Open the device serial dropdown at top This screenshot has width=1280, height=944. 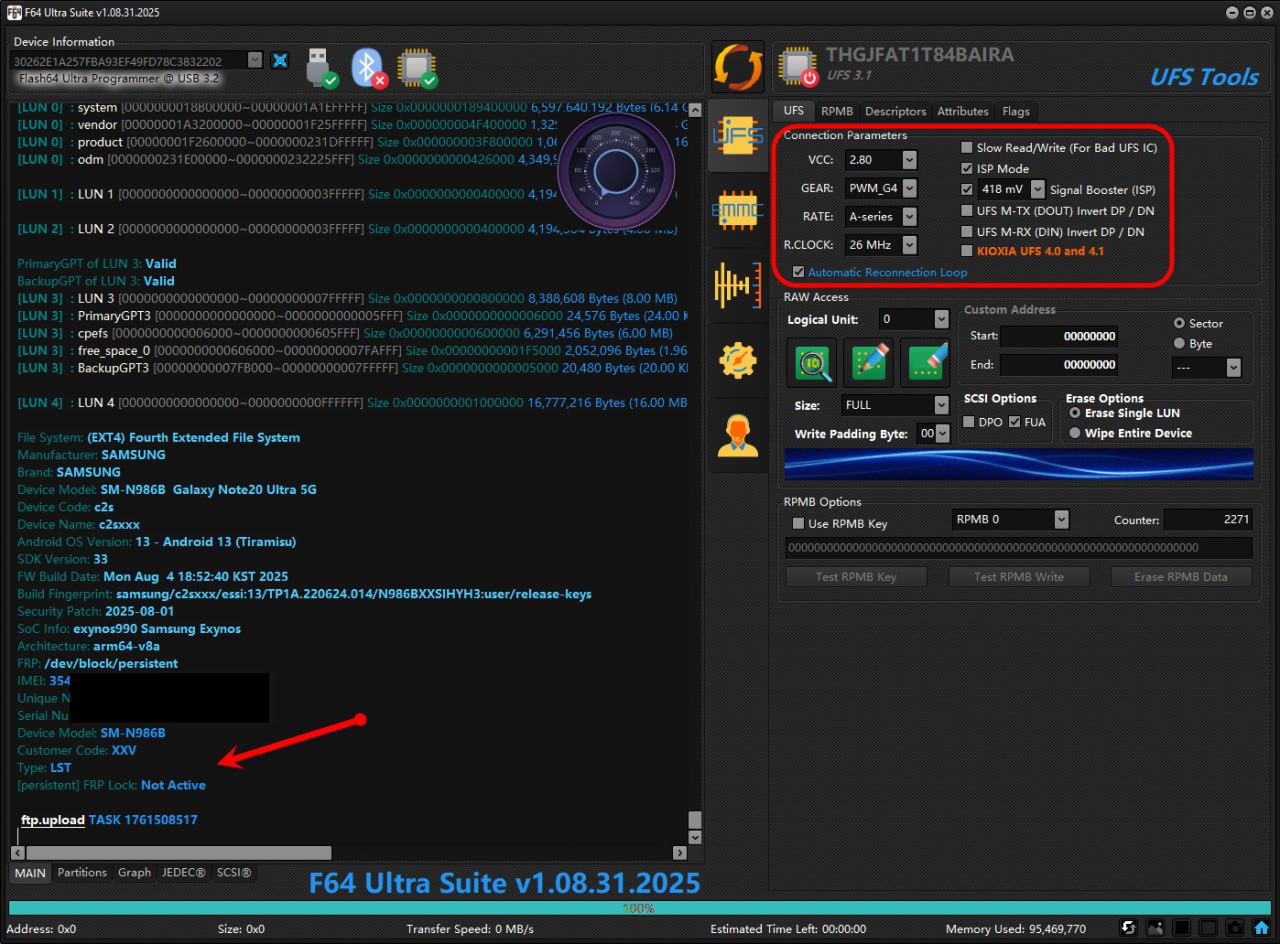point(255,60)
